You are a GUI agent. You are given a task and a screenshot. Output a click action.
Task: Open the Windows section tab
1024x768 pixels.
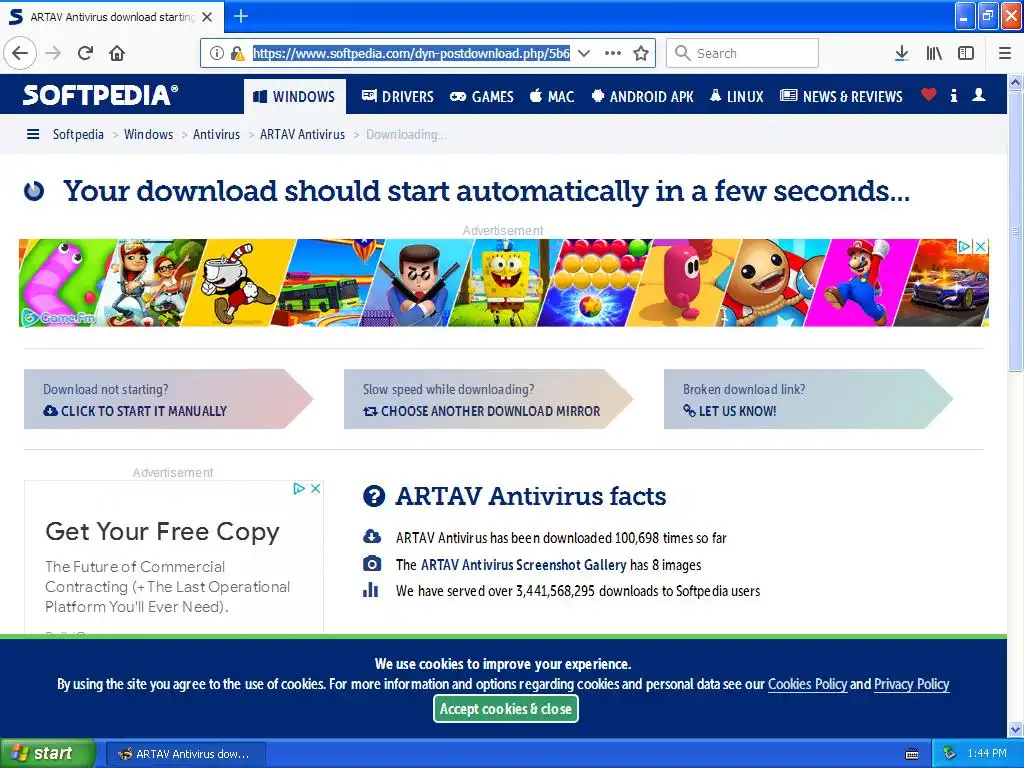pyautogui.click(x=295, y=97)
